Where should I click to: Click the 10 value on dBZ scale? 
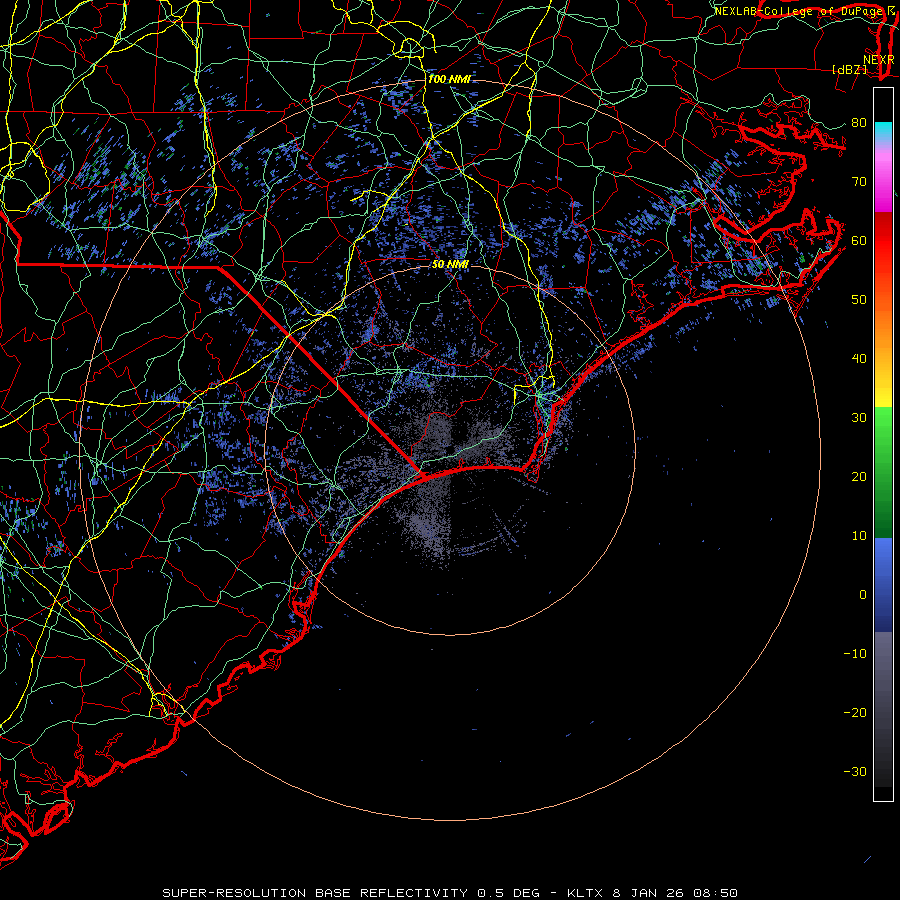coord(859,536)
